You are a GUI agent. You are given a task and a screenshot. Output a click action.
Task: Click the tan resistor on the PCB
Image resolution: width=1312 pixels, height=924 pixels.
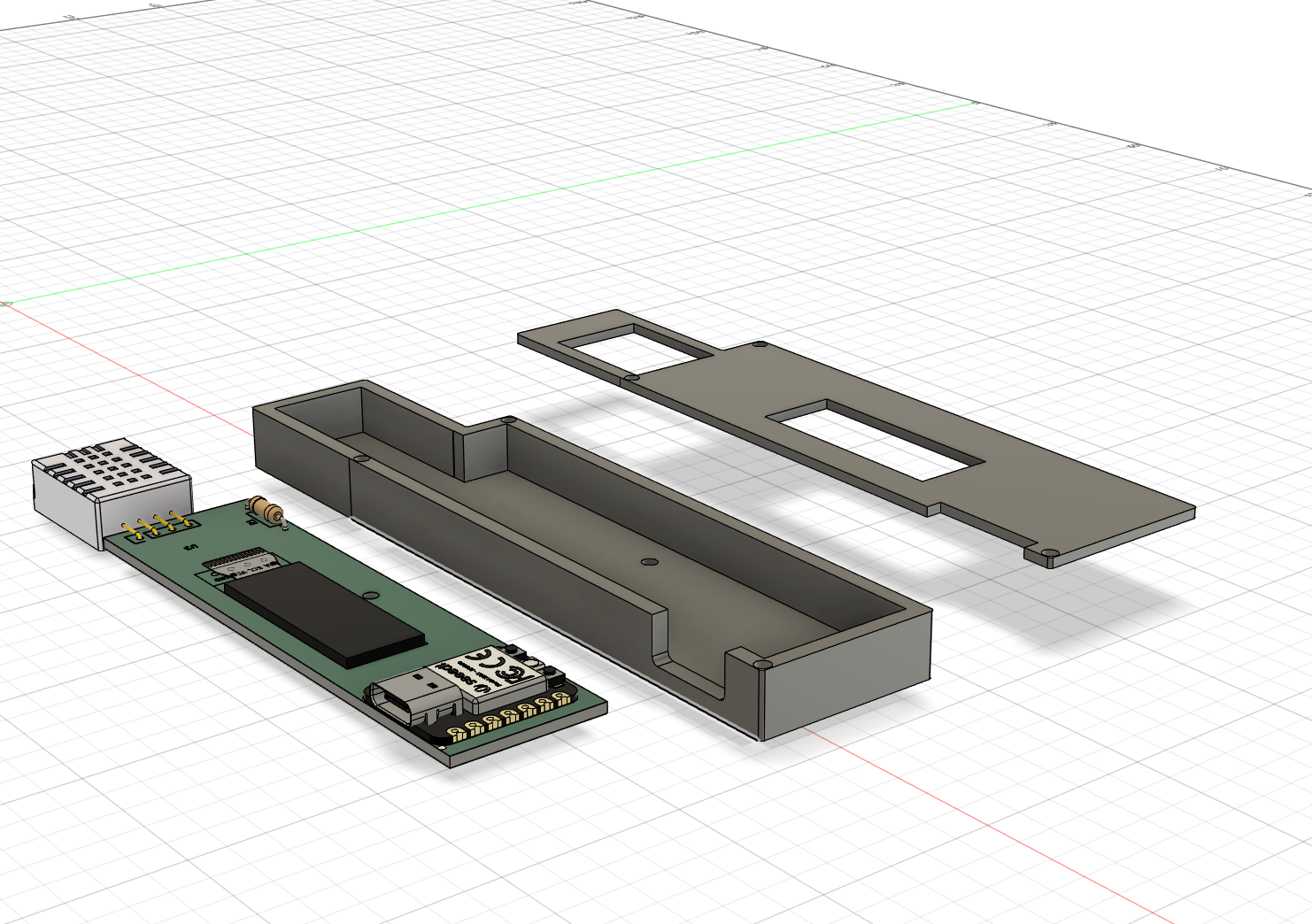[265, 509]
